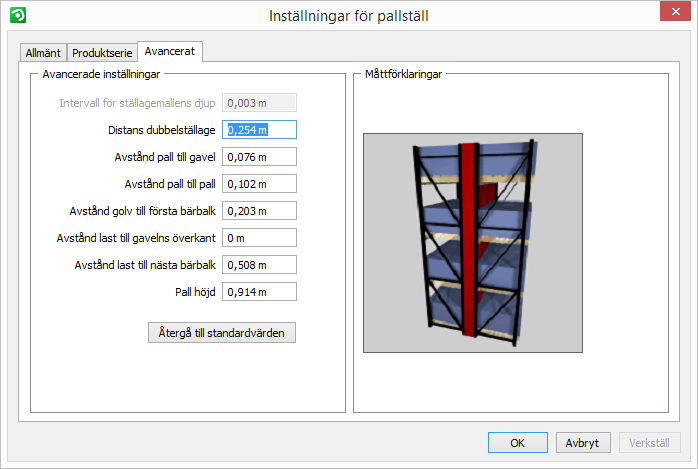Select the Avstånd last till gavelns överkant field
Viewport: 698px width, 469px height.
click(x=260, y=238)
